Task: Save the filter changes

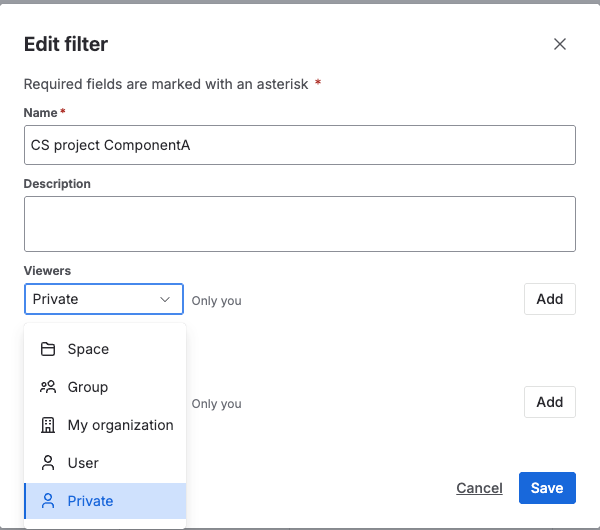Action: tap(547, 488)
